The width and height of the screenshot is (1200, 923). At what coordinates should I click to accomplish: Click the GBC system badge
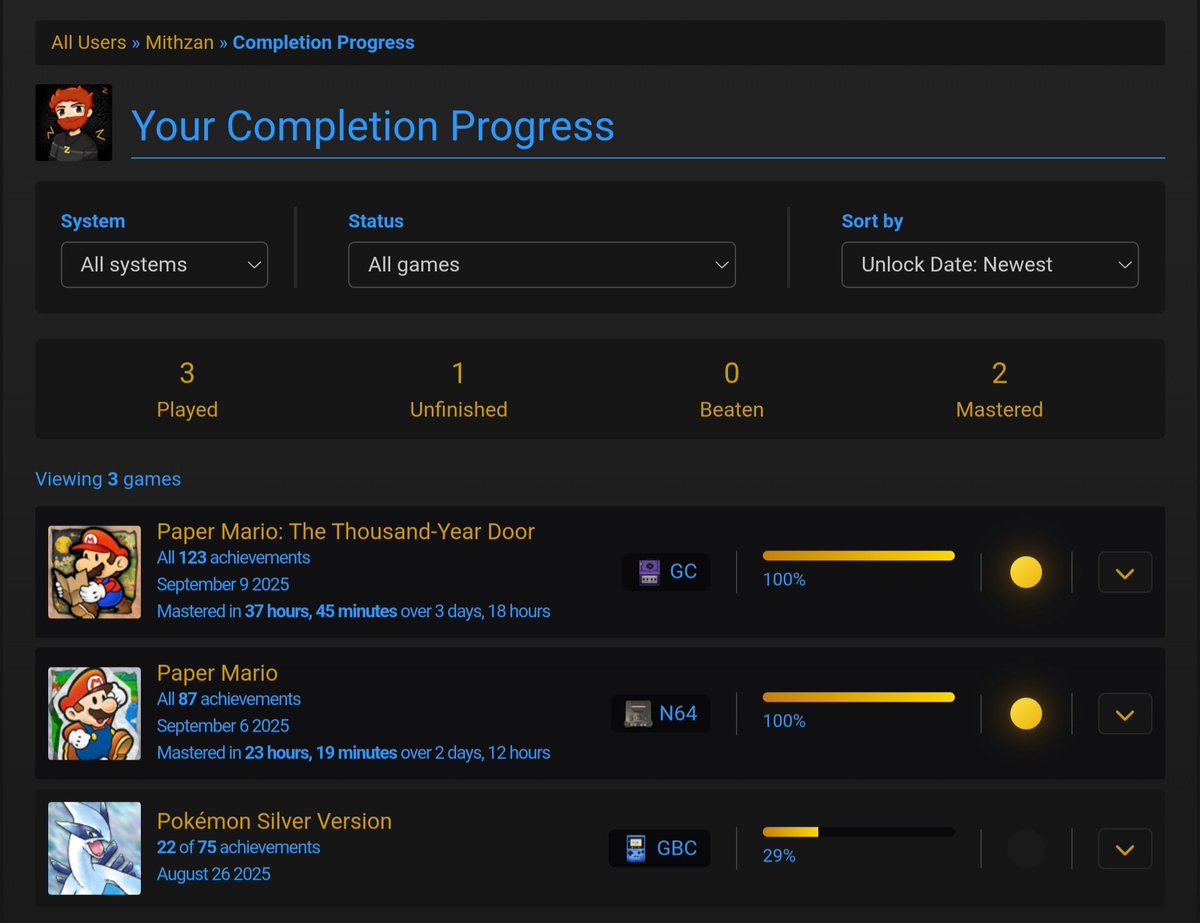coord(660,848)
